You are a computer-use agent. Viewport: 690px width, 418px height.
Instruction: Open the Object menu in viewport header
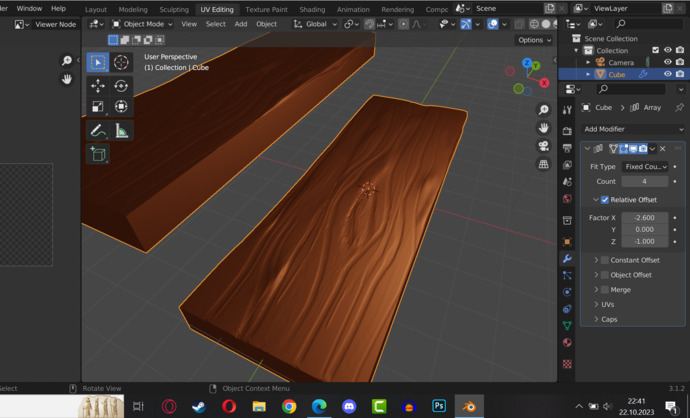[266, 24]
